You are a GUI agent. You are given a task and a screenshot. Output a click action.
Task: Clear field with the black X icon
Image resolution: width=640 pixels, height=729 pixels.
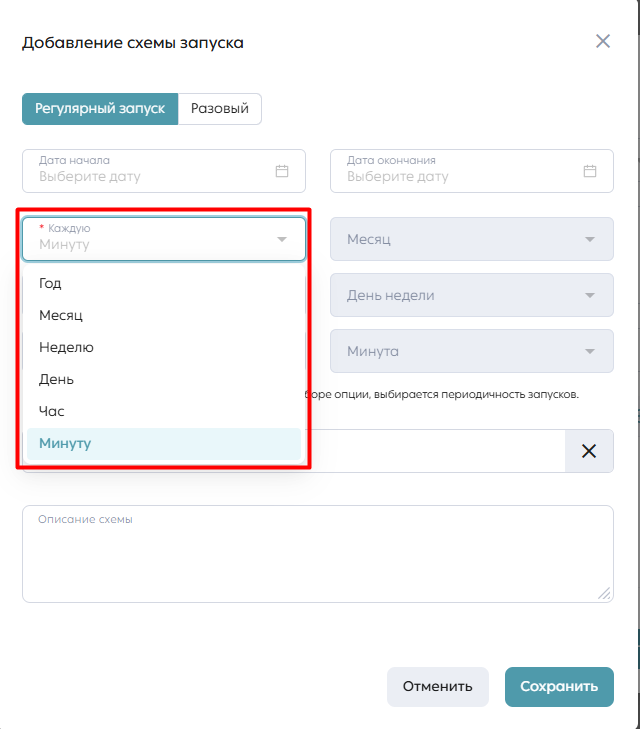(589, 451)
